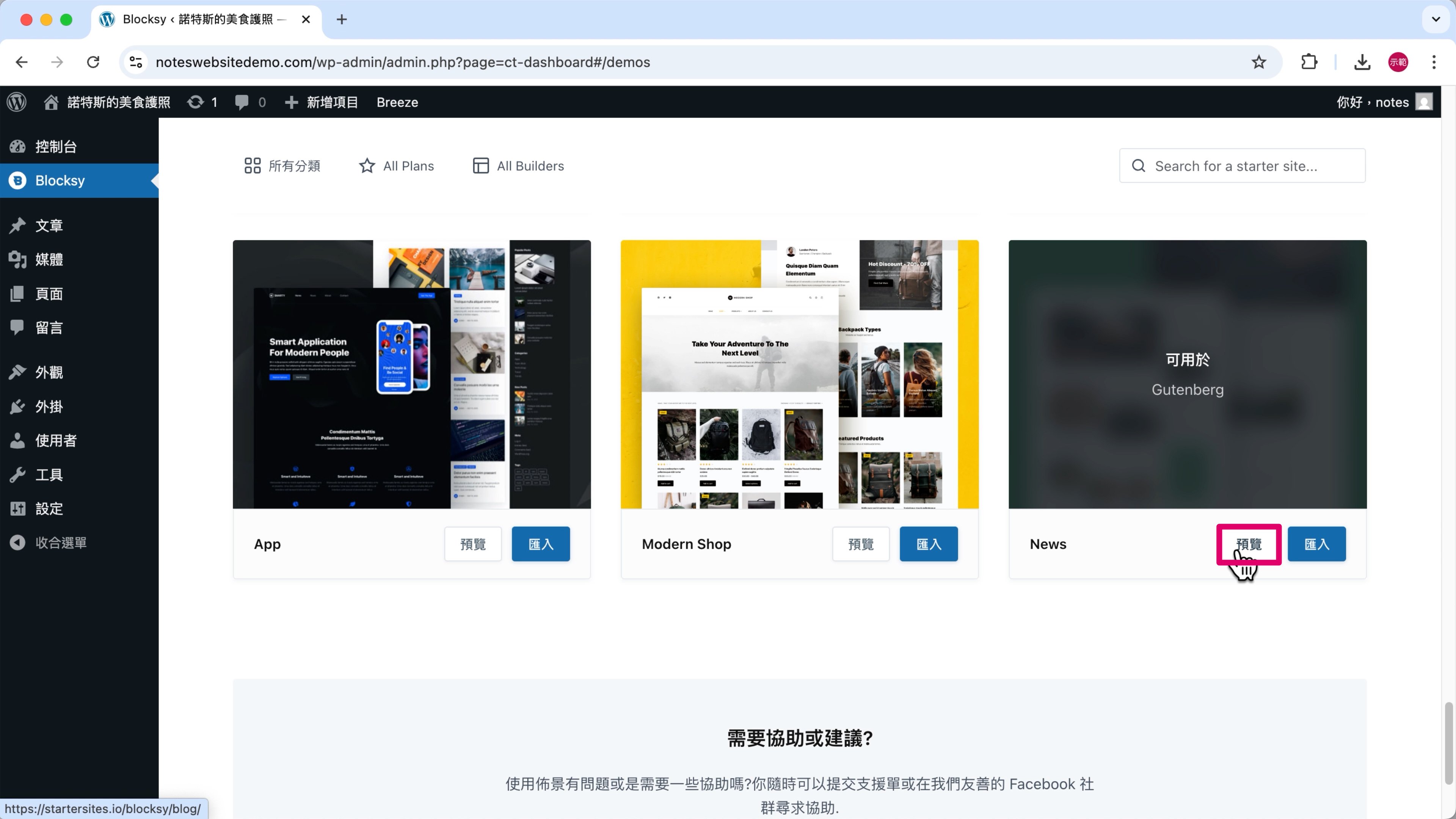Viewport: 1456px width, 819px height.
Task: Click the site information icon in address bar
Action: pos(136,62)
